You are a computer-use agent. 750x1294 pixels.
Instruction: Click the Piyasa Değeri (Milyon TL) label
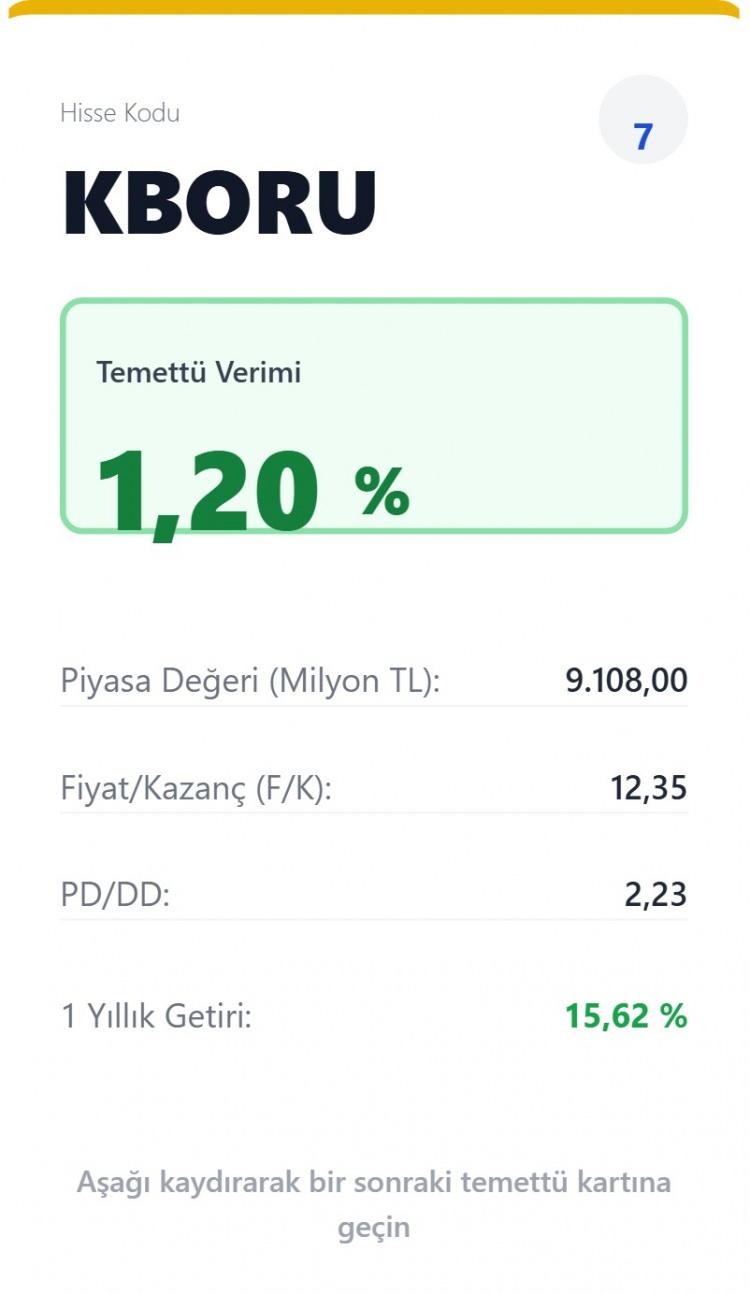(250, 681)
